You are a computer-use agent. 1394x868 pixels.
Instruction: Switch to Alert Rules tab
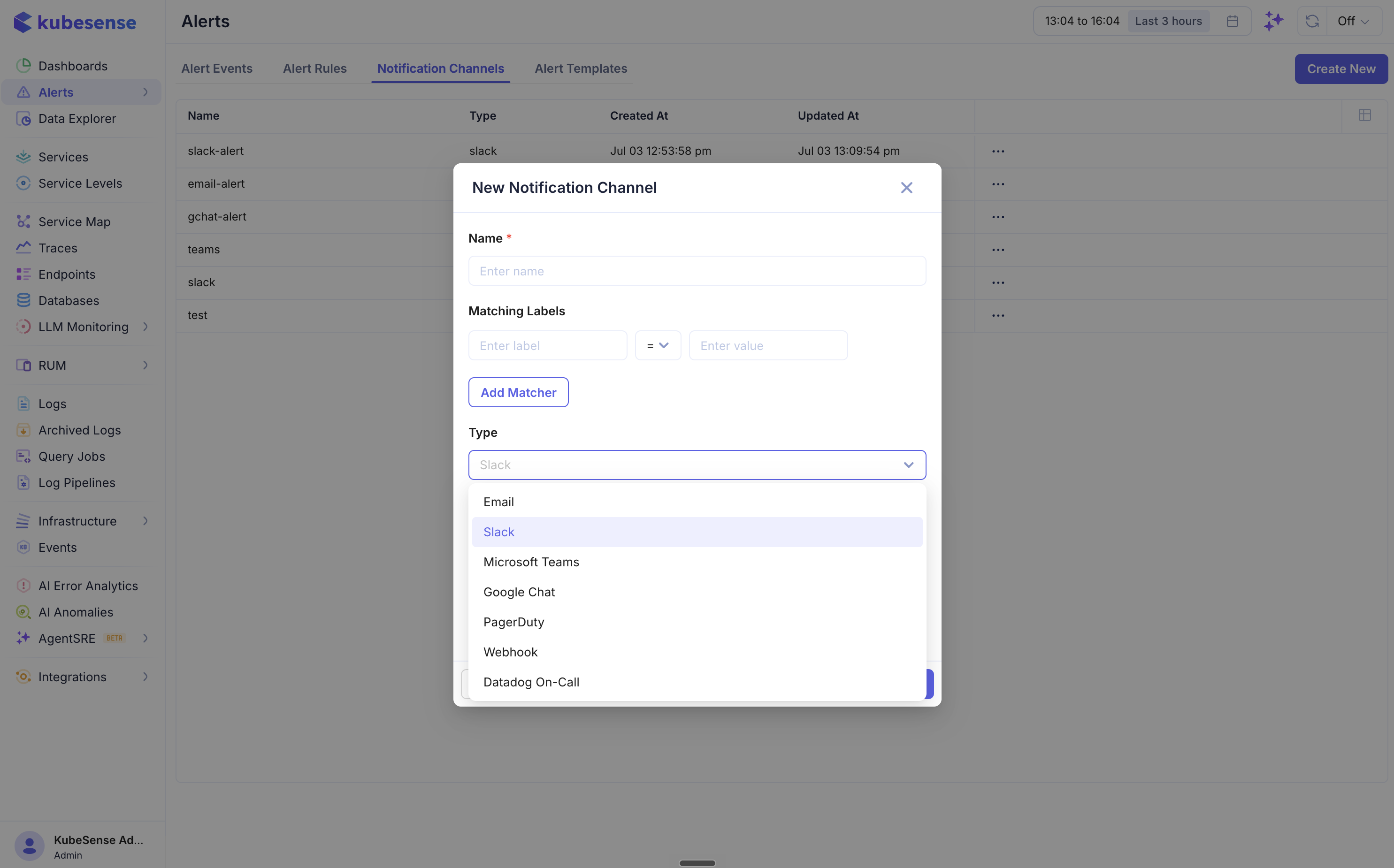pyautogui.click(x=314, y=69)
